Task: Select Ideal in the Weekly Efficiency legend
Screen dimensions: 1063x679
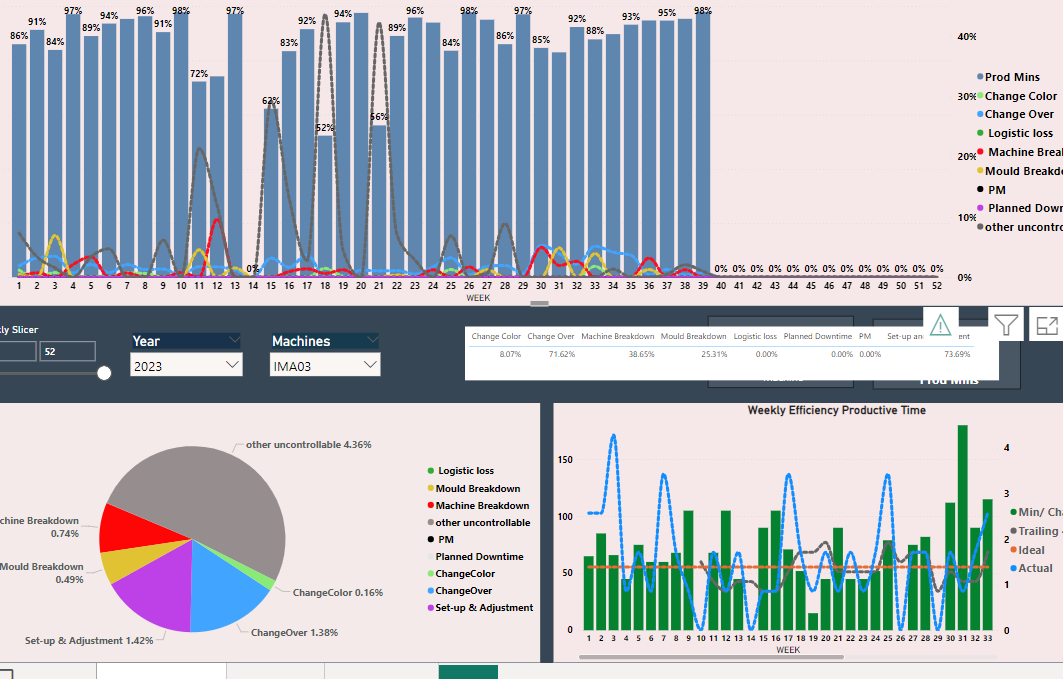Action: click(1030, 550)
